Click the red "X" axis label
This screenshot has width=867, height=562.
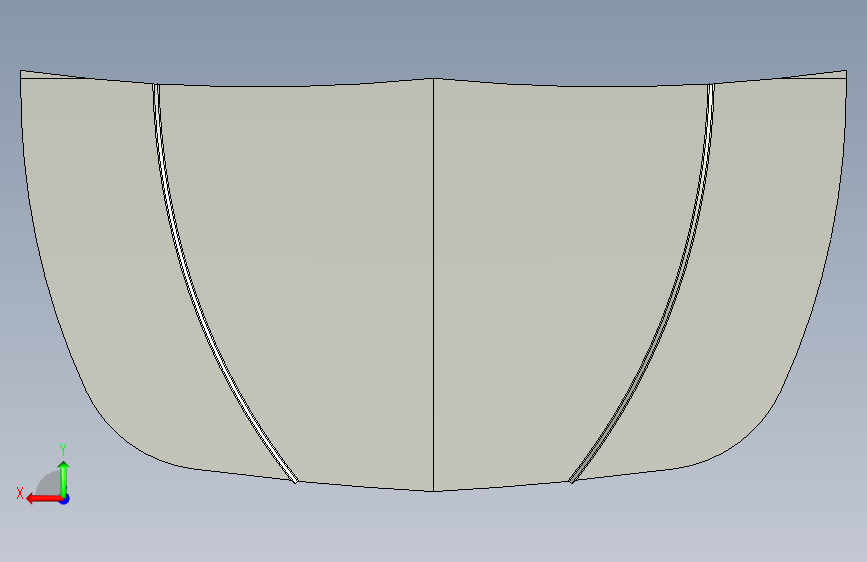pos(20,493)
